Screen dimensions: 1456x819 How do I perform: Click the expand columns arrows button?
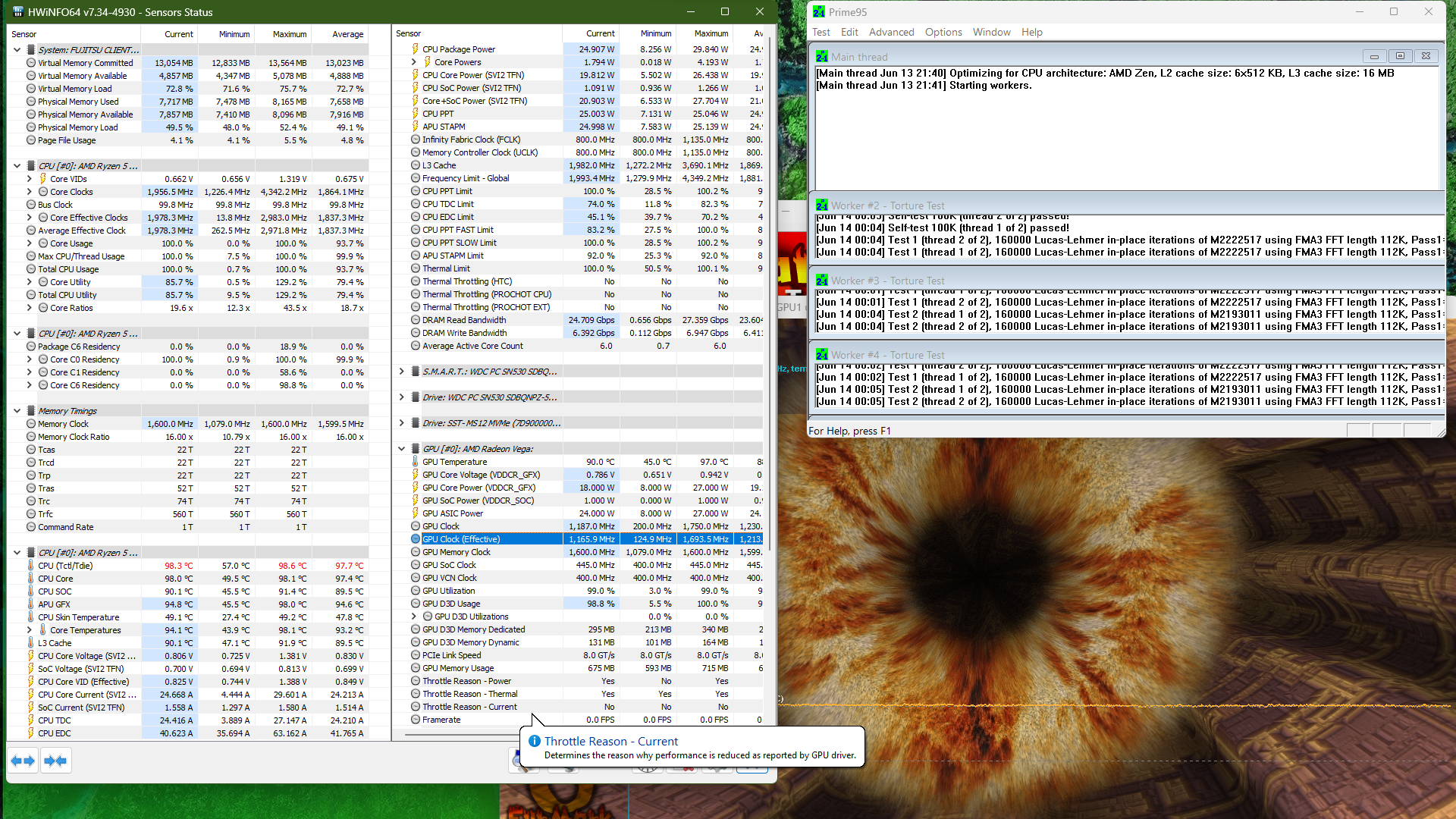(x=23, y=761)
